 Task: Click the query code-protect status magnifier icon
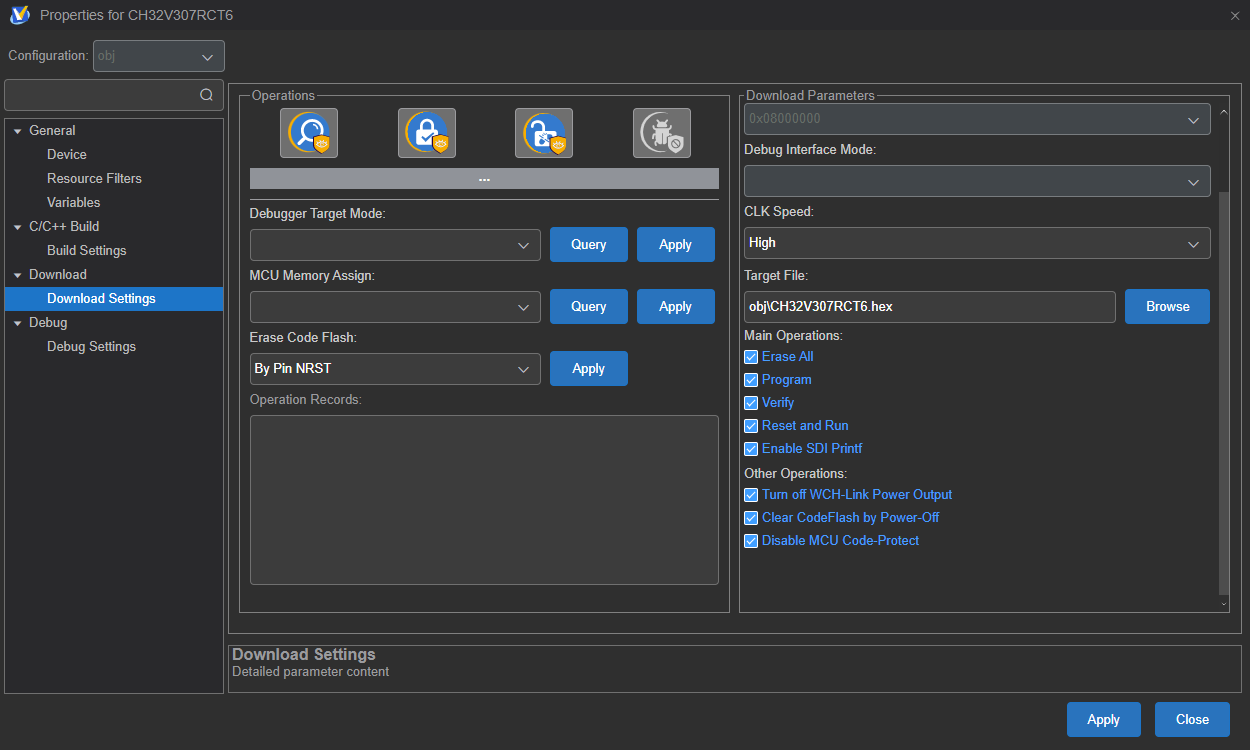click(x=309, y=133)
